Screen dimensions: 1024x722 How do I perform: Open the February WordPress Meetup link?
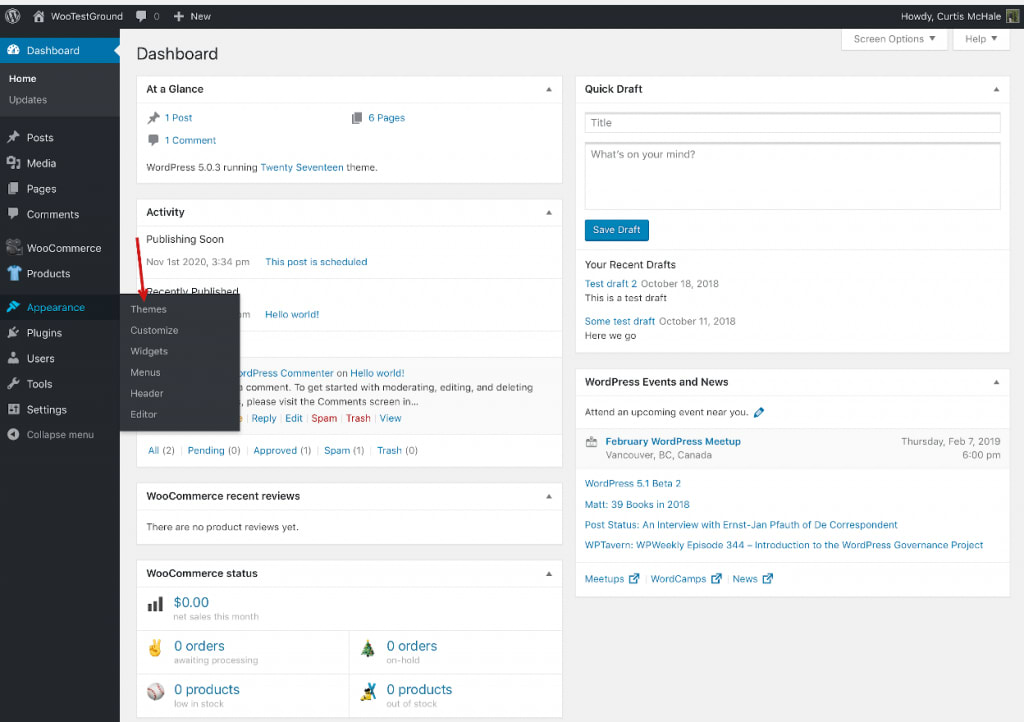click(673, 441)
